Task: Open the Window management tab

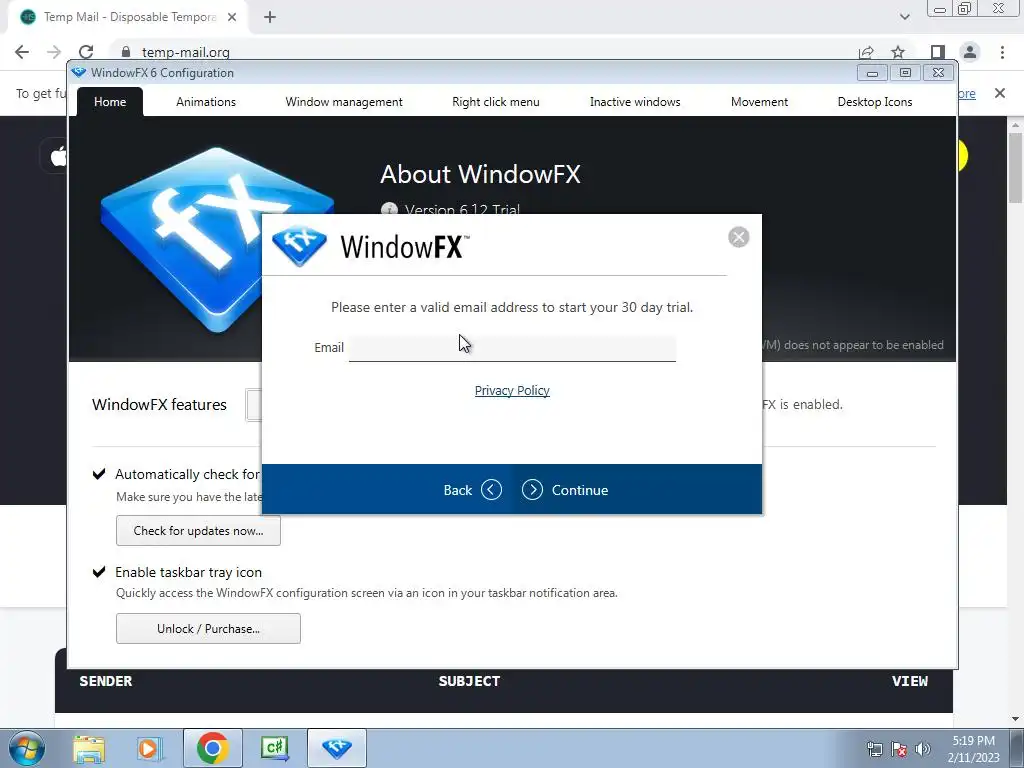Action: (344, 102)
